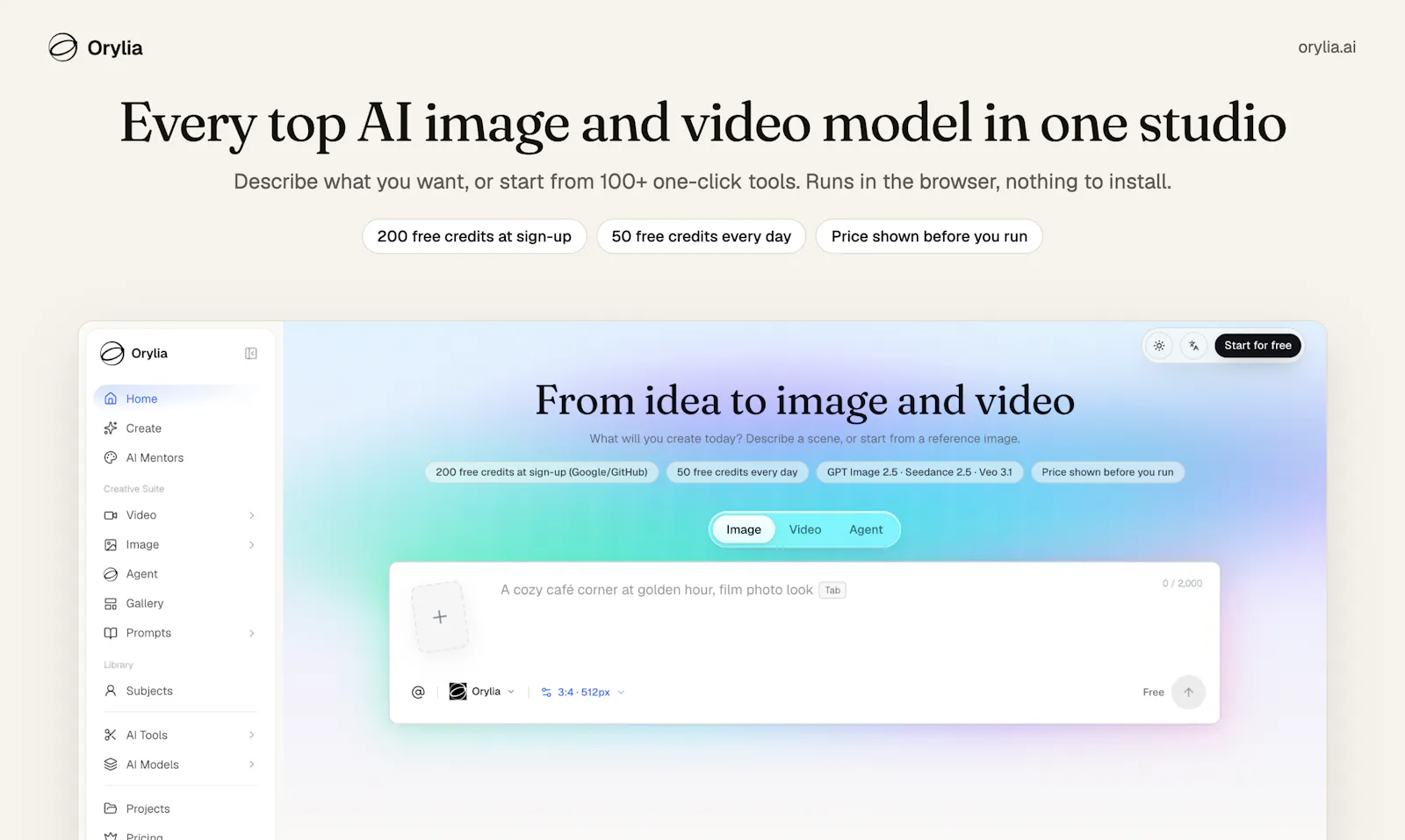Click the Tab suggestion key hint
The height and width of the screenshot is (840, 1405).
point(832,591)
